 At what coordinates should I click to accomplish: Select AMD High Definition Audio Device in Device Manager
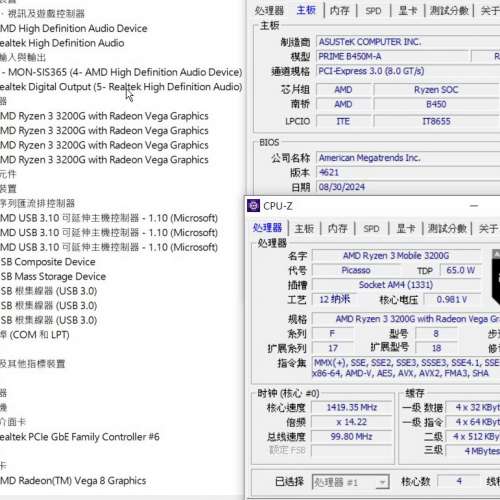pos(74,28)
